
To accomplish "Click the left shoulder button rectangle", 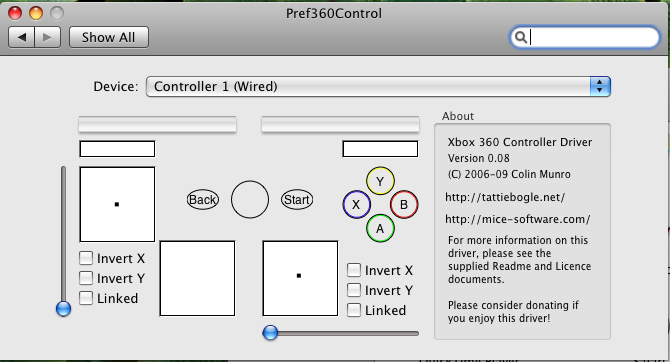I will (x=117, y=149).
